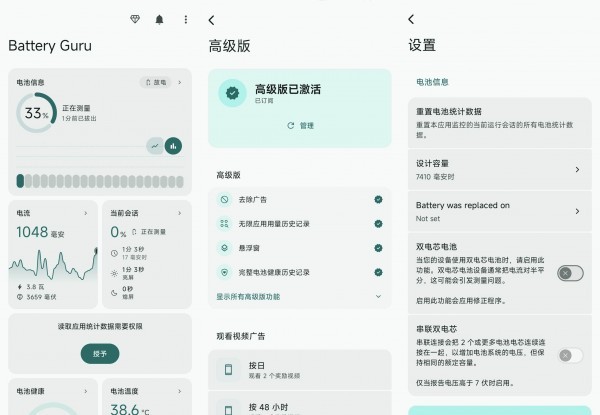Tap the phone icon beside 按 48 小时

(228, 409)
